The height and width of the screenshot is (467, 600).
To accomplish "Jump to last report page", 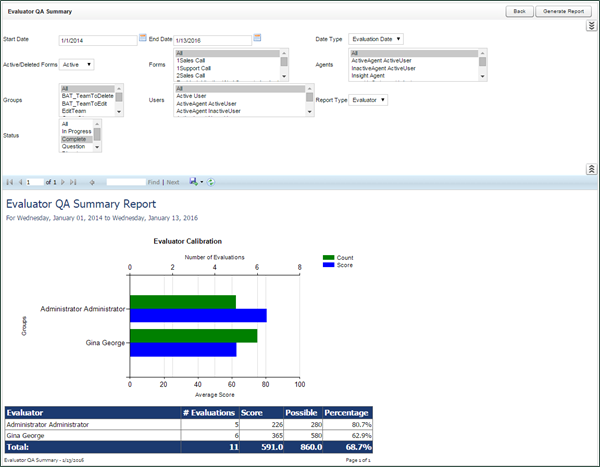I will 71,183.
